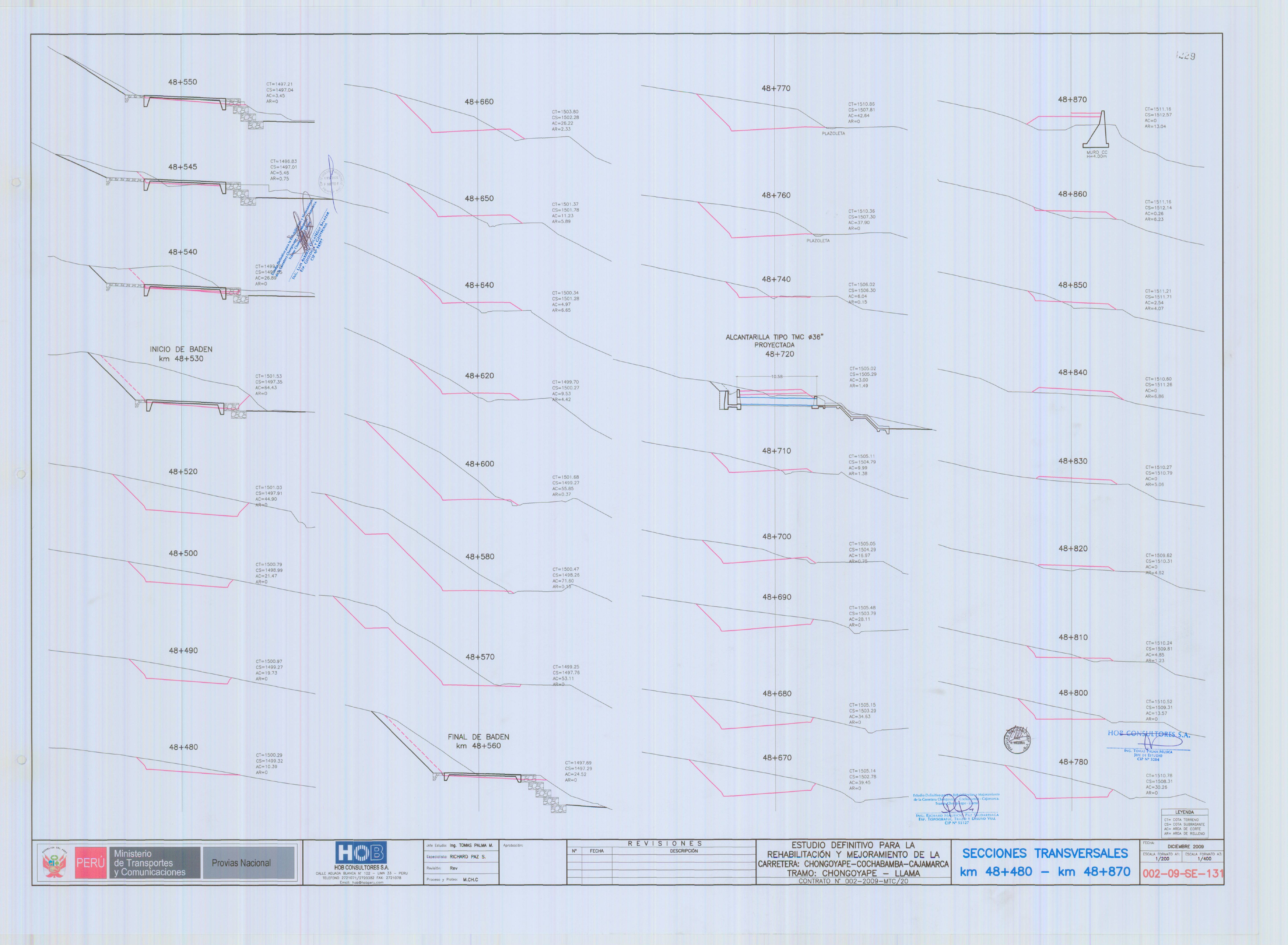Select the section label 48+480
1288x945 pixels.
point(183,747)
